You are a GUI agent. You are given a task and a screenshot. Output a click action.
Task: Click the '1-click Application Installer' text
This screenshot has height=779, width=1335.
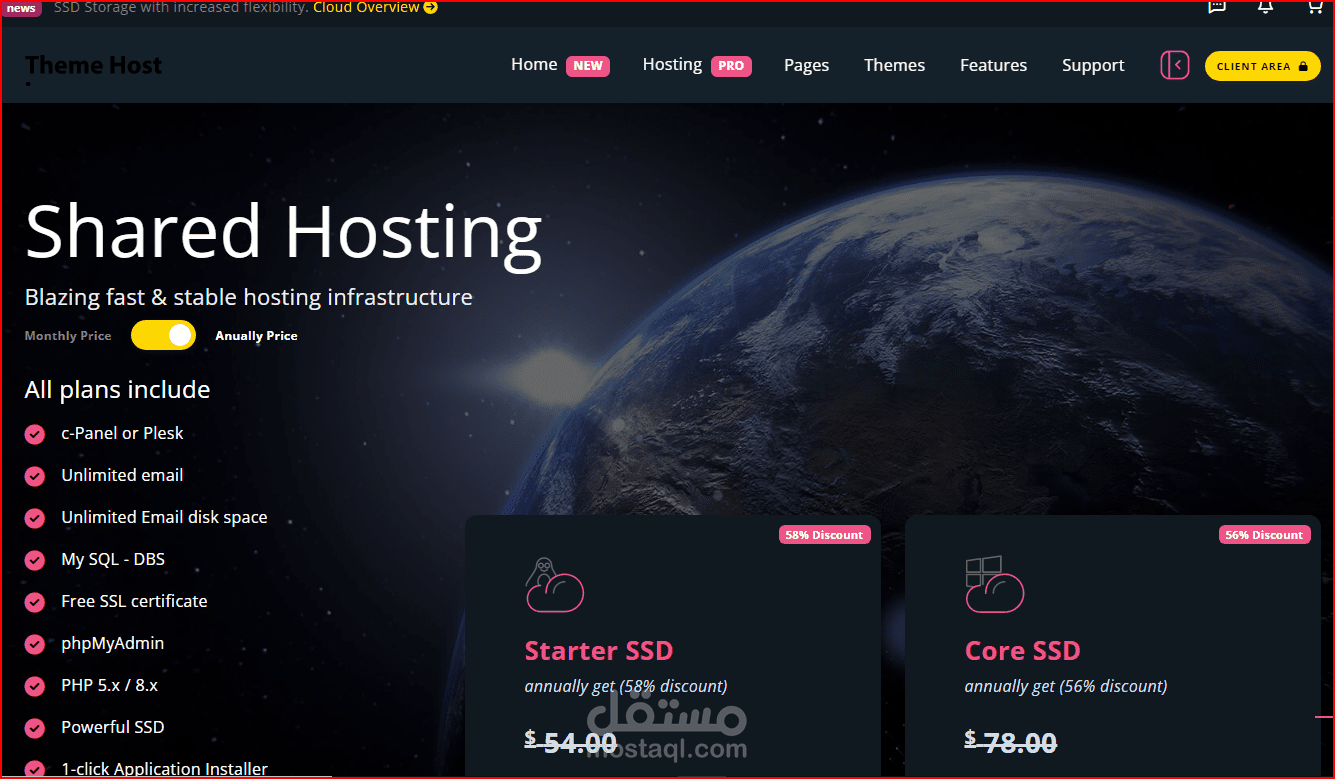(x=164, y=769)
